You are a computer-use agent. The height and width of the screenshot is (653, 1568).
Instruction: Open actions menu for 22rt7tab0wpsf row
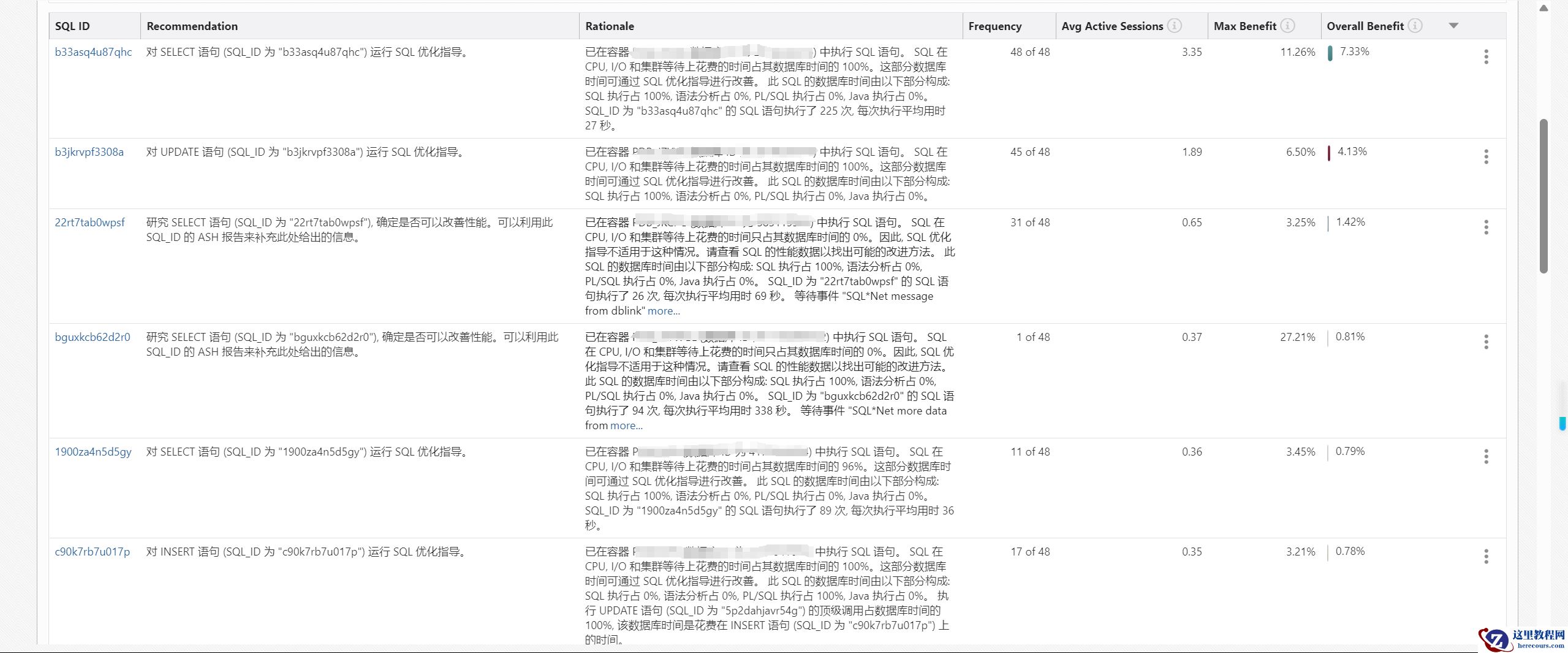coord(1486,227)
